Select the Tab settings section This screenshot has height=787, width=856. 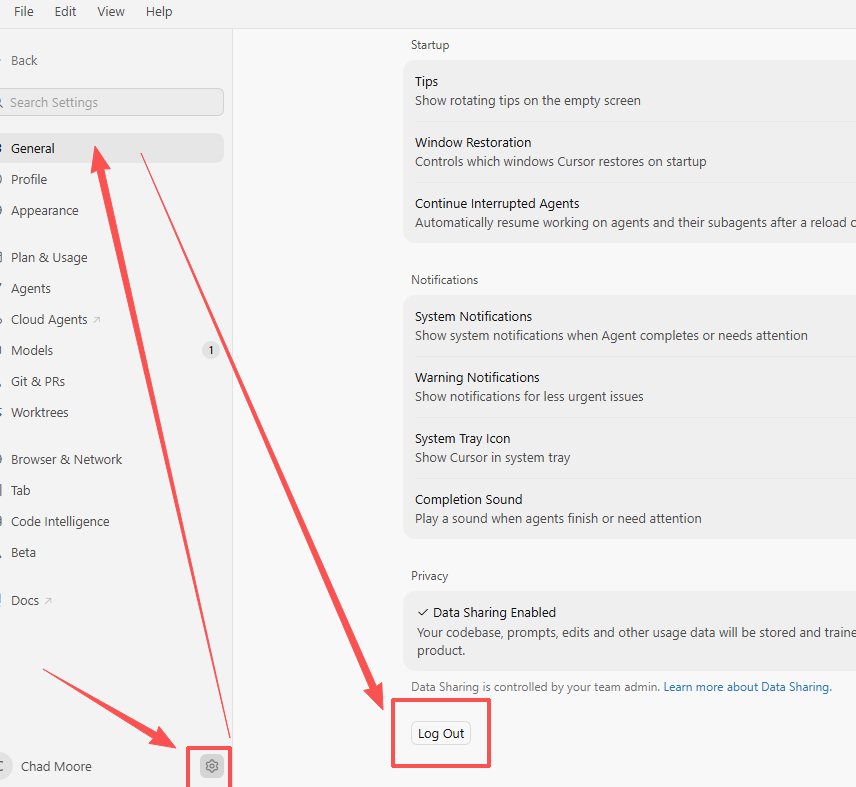point(20,491)
